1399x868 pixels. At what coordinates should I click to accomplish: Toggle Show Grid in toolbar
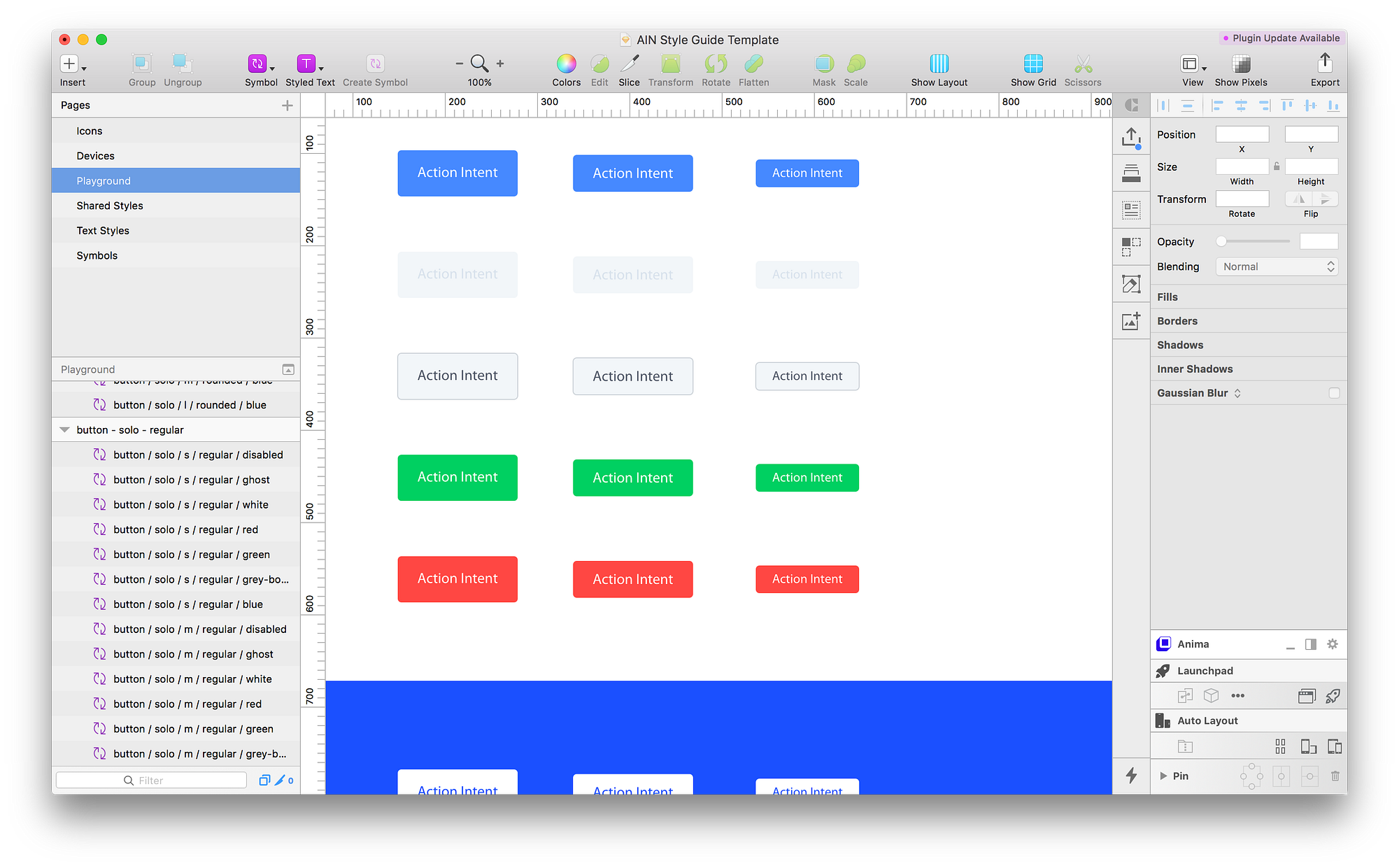pos(1033,64)
